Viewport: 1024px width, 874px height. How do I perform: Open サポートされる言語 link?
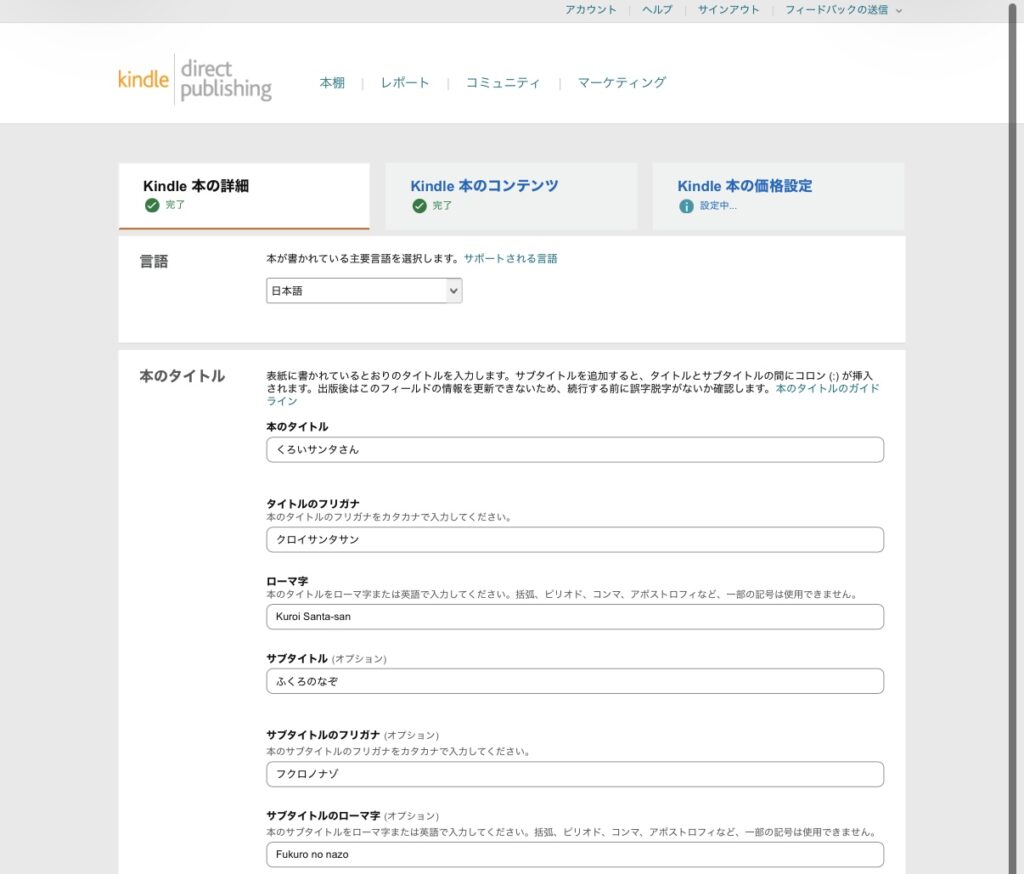(511, 259)
